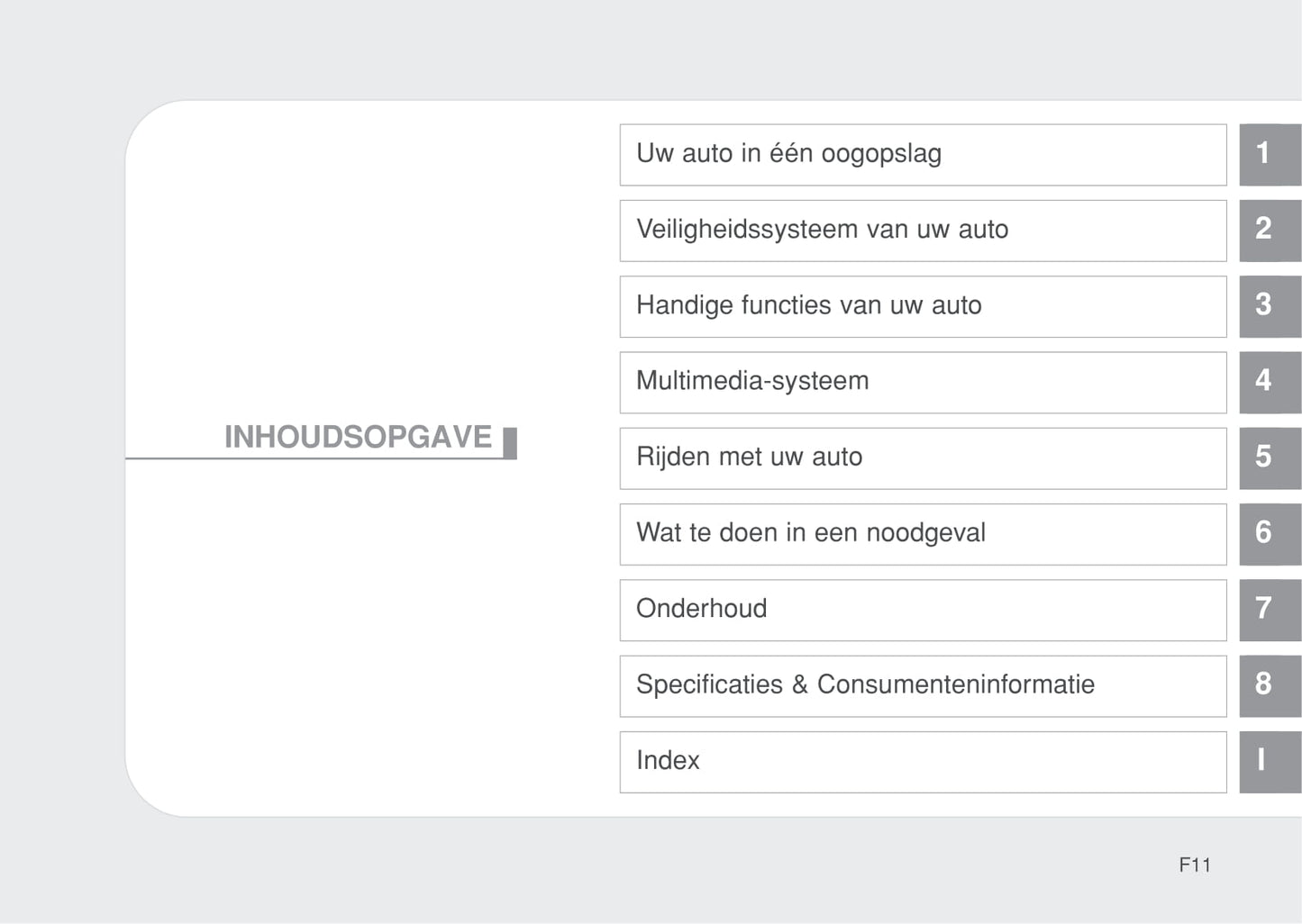1302x924 pixels.
Task: Click the F11 page number
Action: pyautogui.click(x=1194, y=865)
